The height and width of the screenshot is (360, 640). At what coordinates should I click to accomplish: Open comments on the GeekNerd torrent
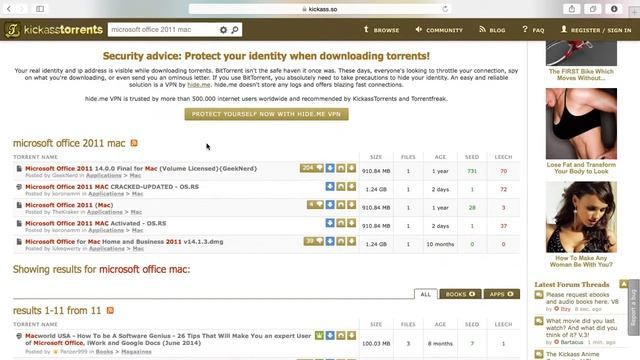pyautogui.click(x=312, y=168)
